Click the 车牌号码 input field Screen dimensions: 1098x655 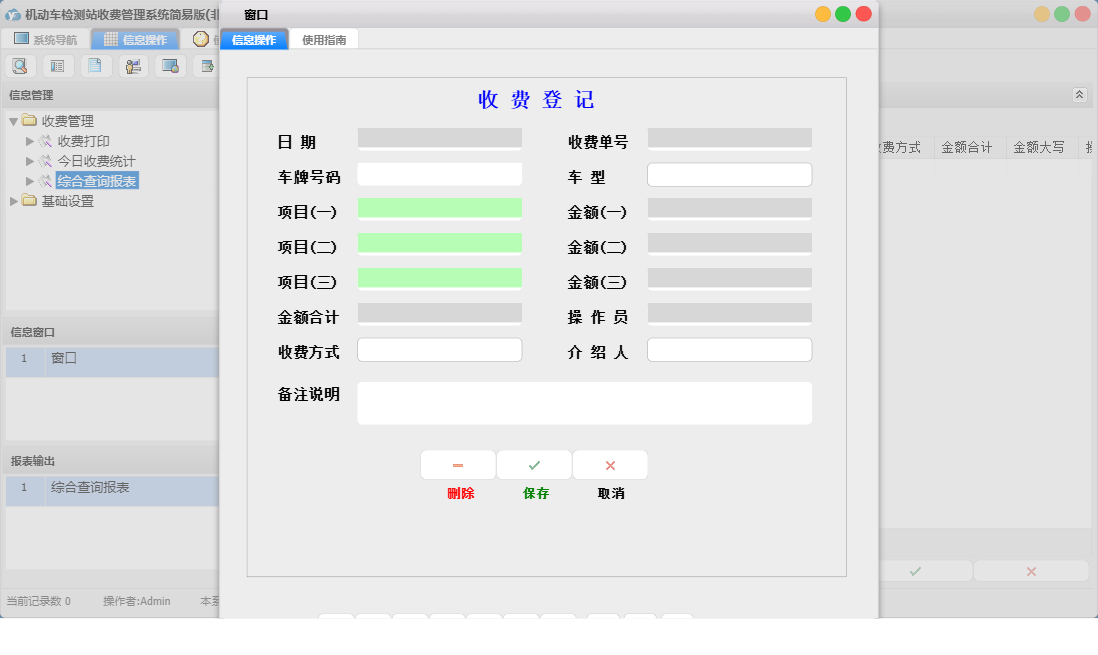(439, 173)
